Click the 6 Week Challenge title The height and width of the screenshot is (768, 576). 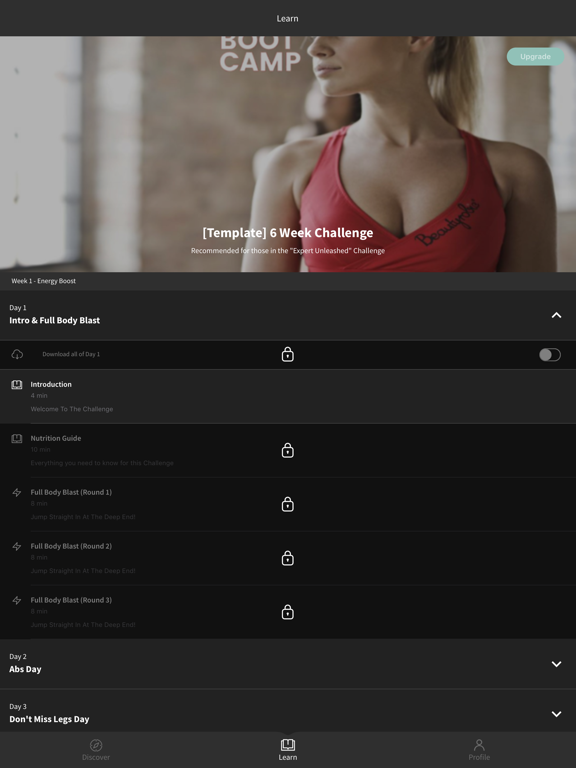coord(288,233)
